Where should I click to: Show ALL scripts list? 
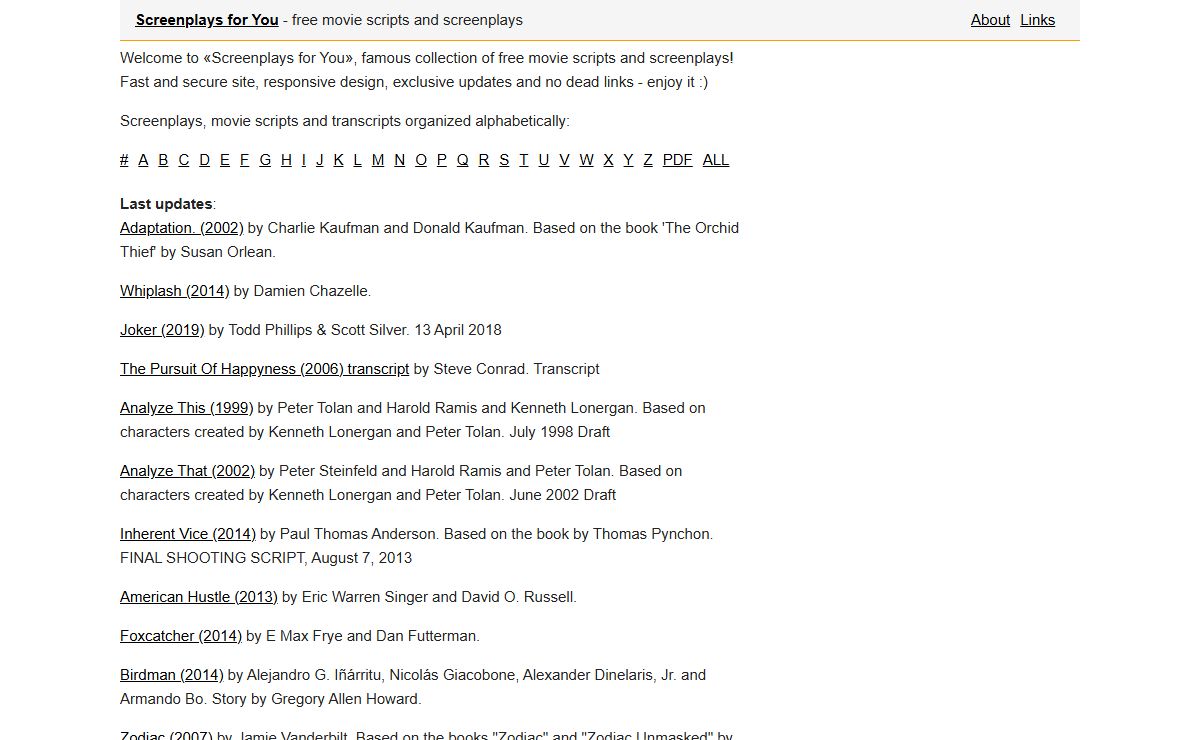[x=716, y=160]
